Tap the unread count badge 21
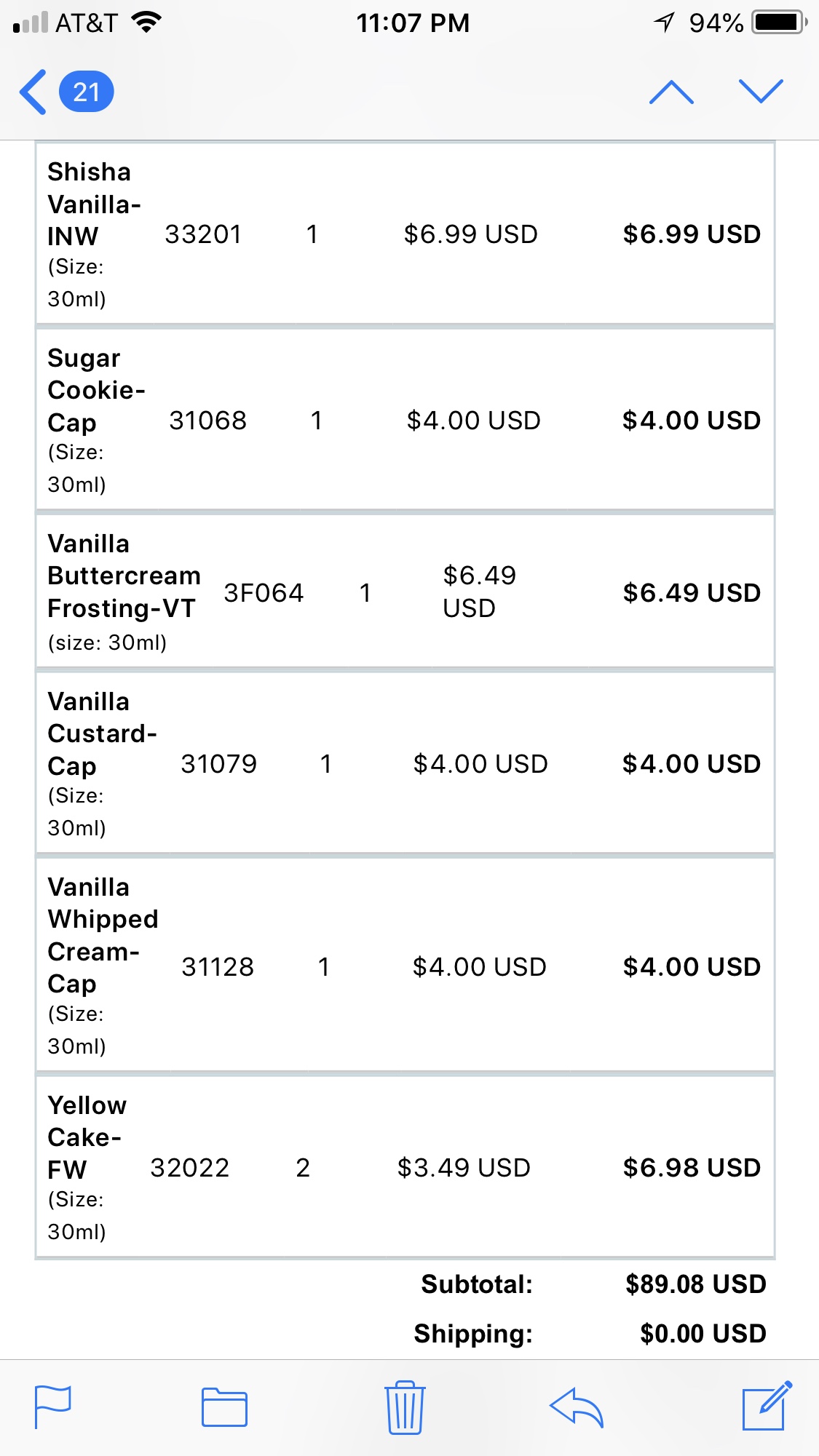 point(86,92)
